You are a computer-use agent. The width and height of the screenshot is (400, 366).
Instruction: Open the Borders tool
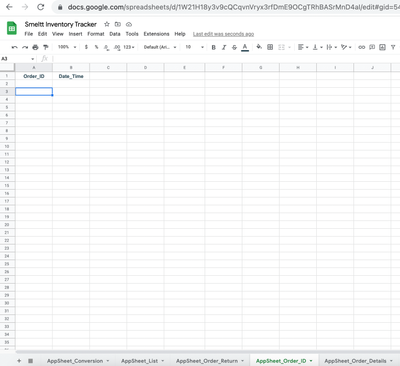[270, 47]
